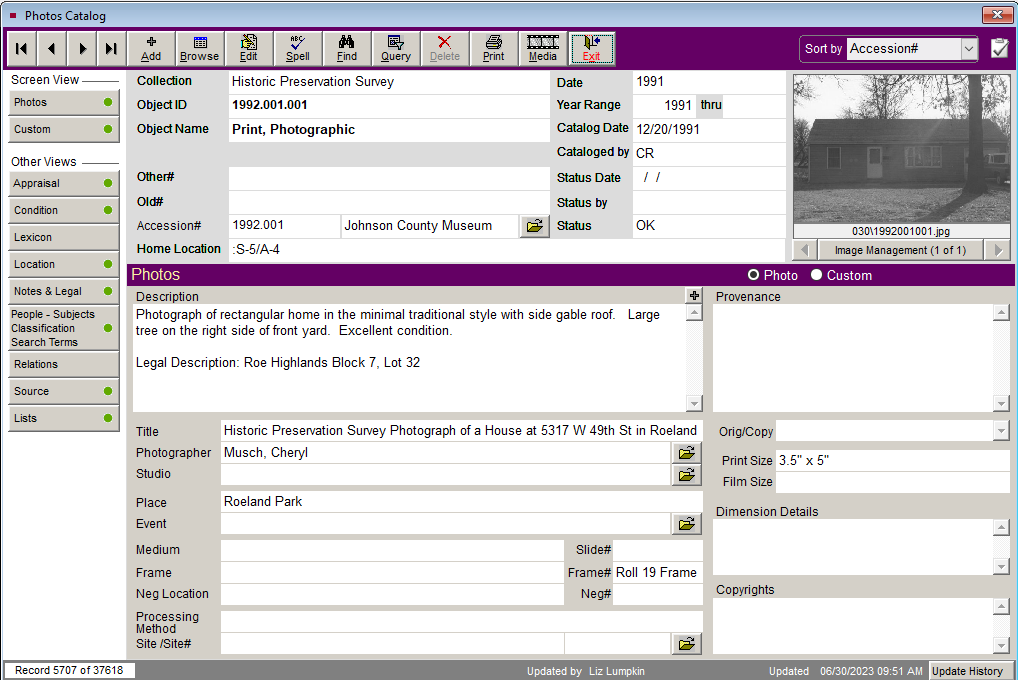Open the Browse list view

point(200,48)
